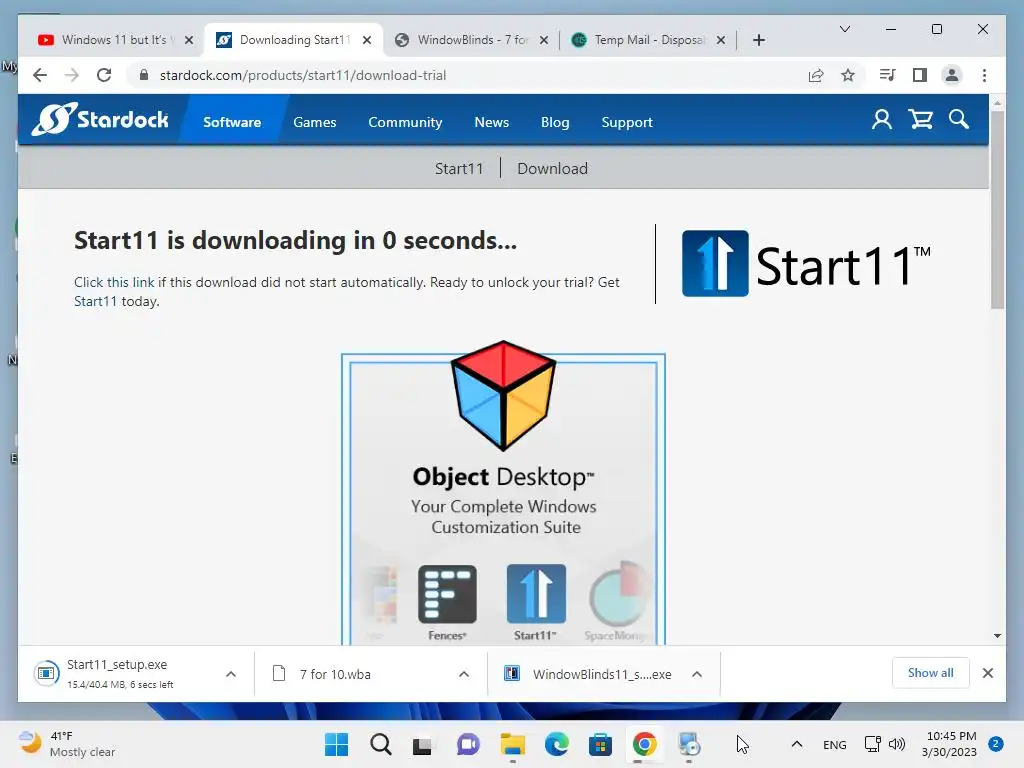The width and height of the screenshot is (1024, 768).
Task: Show hidden system tray icons
Action: click(797, 744)
